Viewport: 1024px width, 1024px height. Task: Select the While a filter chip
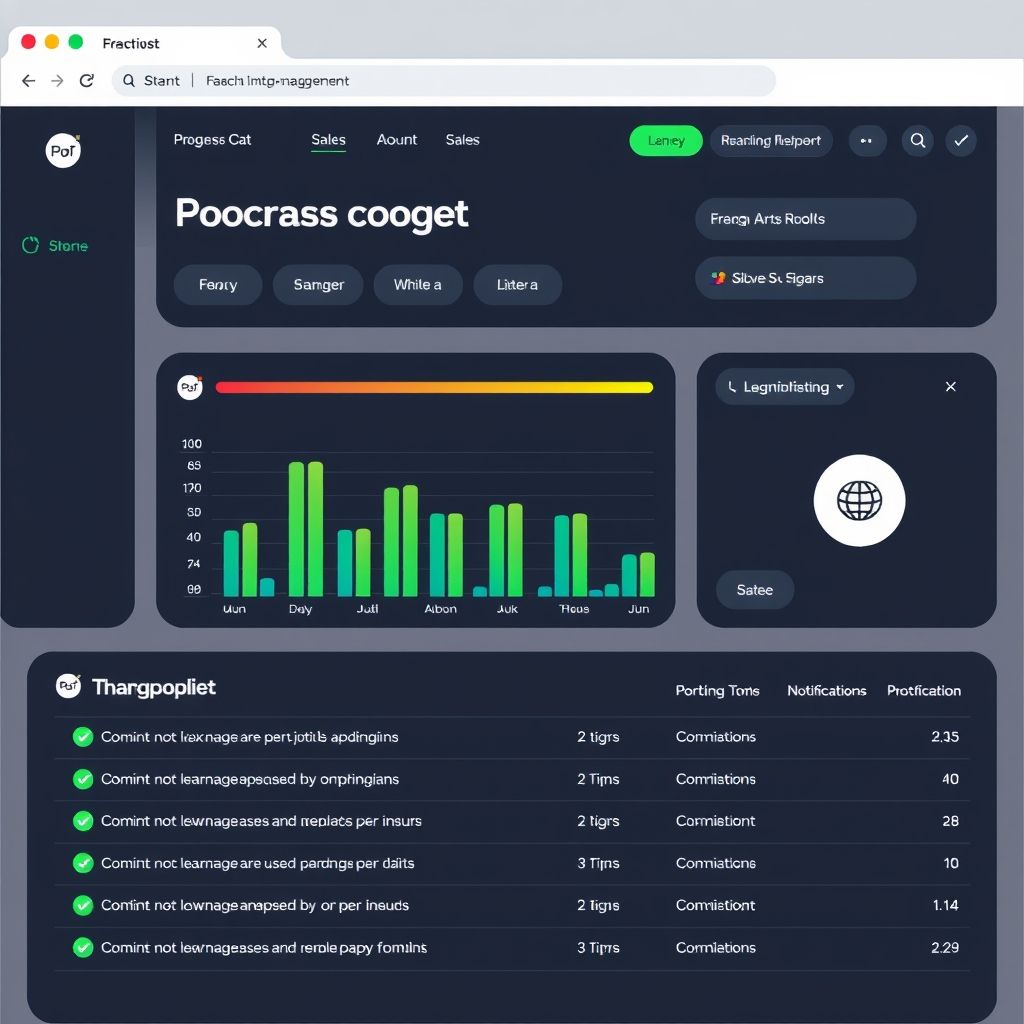[x=417, y=285]
